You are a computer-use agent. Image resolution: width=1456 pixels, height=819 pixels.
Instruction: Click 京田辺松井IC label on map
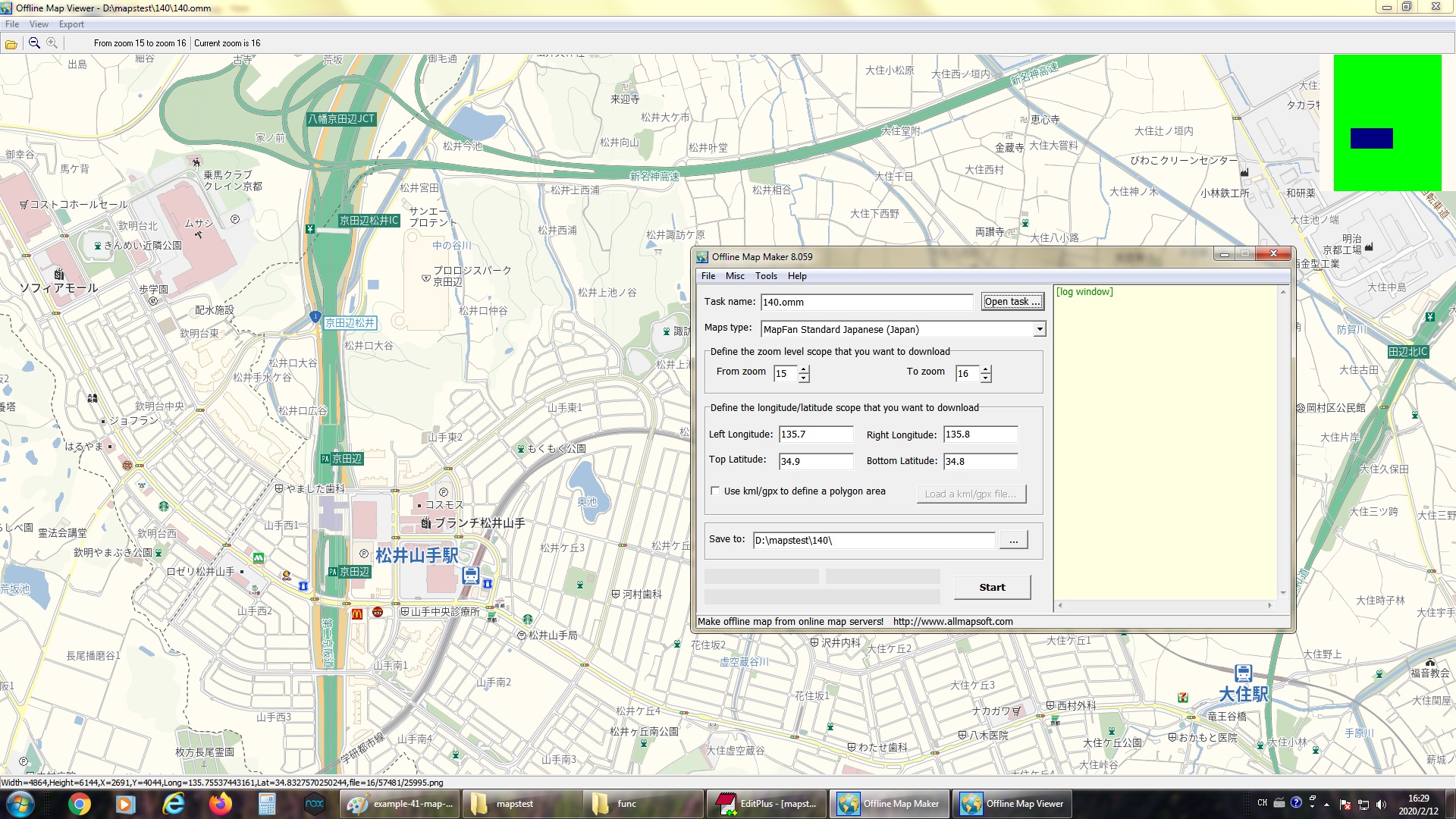(x=369, y=221)
